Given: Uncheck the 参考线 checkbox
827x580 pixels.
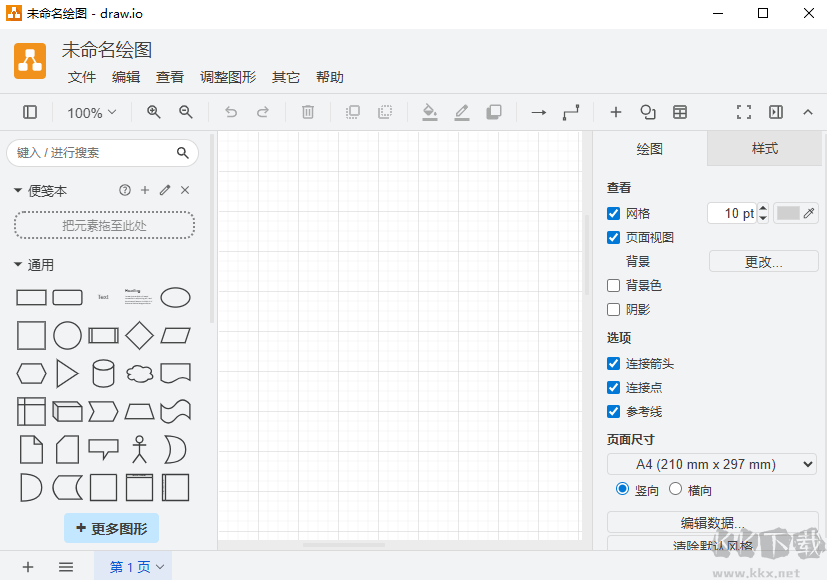Looking at the screenshot, I should tap(613, 412).
